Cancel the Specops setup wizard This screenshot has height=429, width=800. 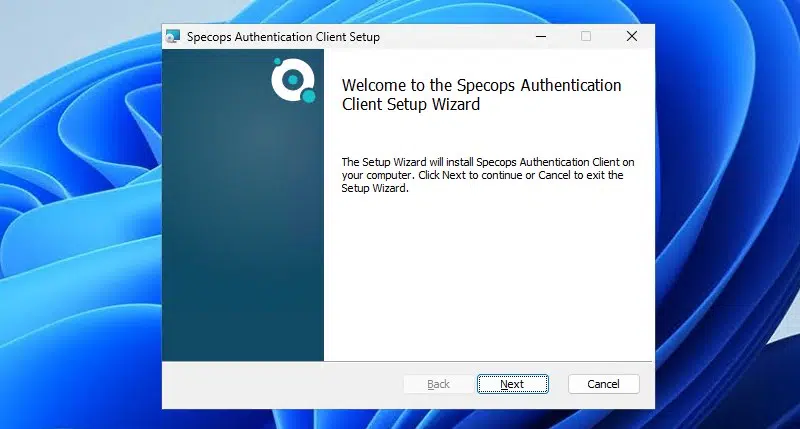[604, 384]
